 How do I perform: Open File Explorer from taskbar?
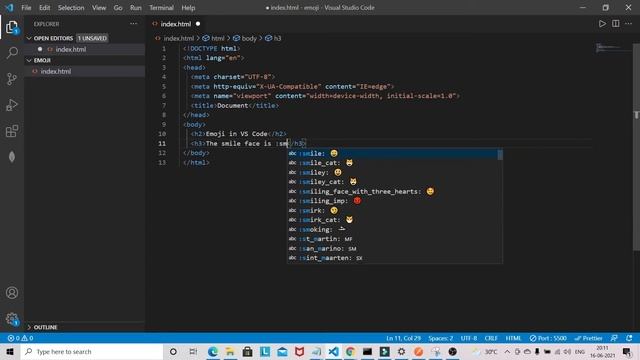(x=230, y=351)
